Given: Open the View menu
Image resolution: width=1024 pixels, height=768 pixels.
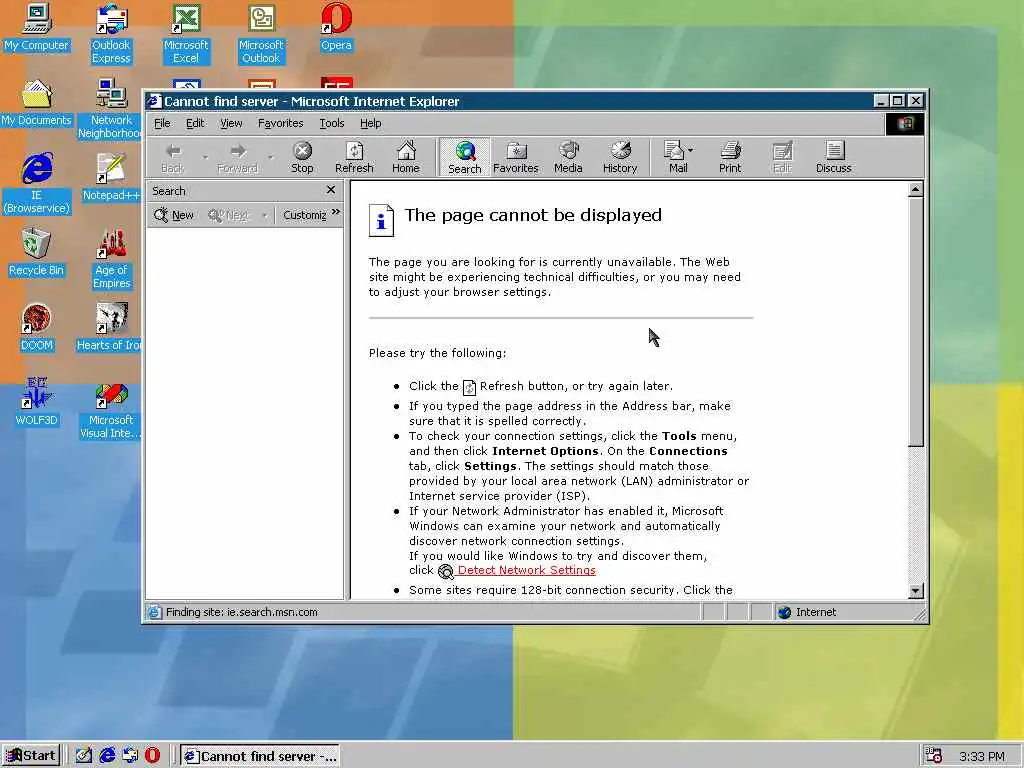Looking at the screenshot, I should (231, 123).
